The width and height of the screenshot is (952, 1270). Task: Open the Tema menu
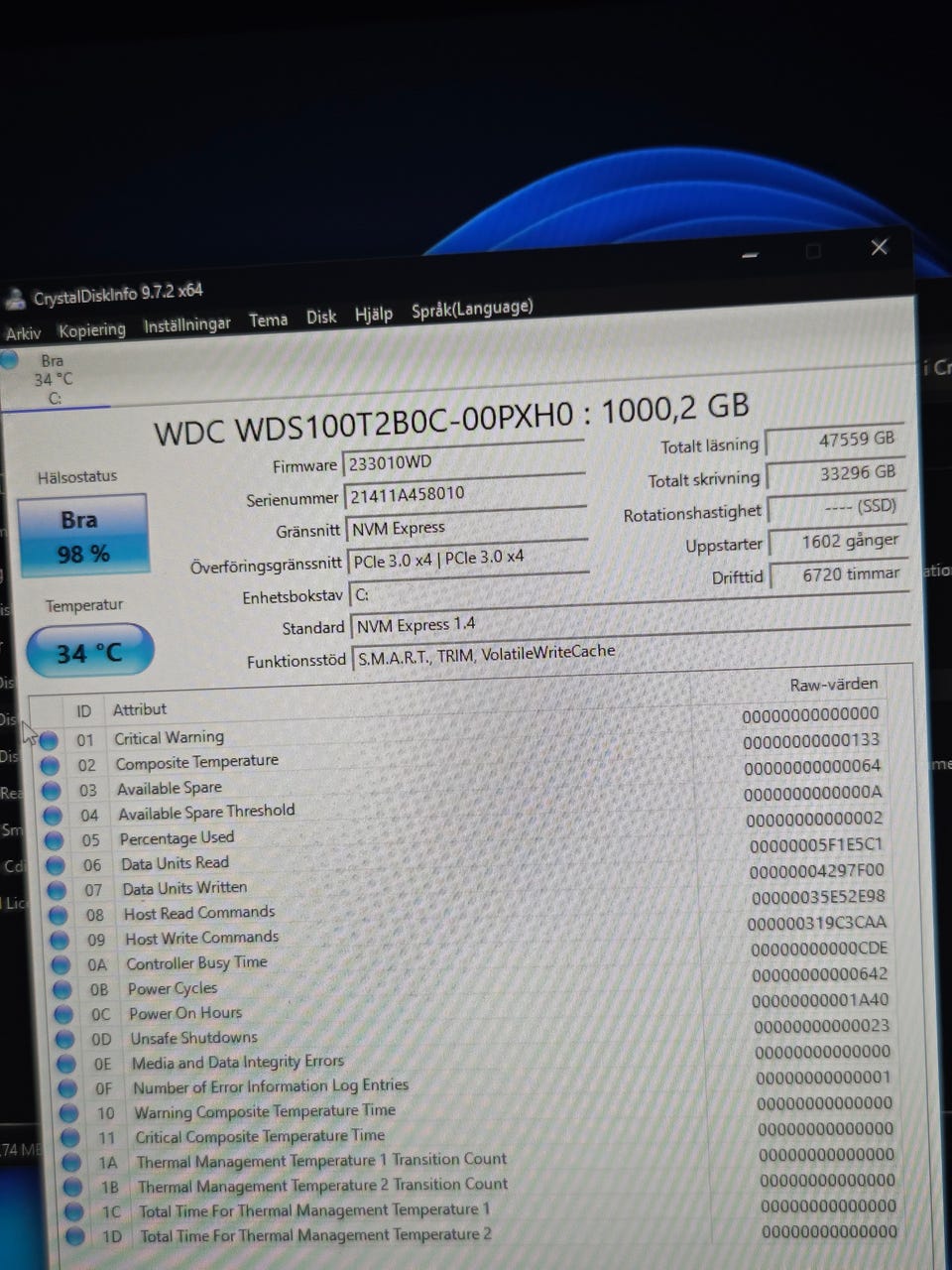coord(268,319)
